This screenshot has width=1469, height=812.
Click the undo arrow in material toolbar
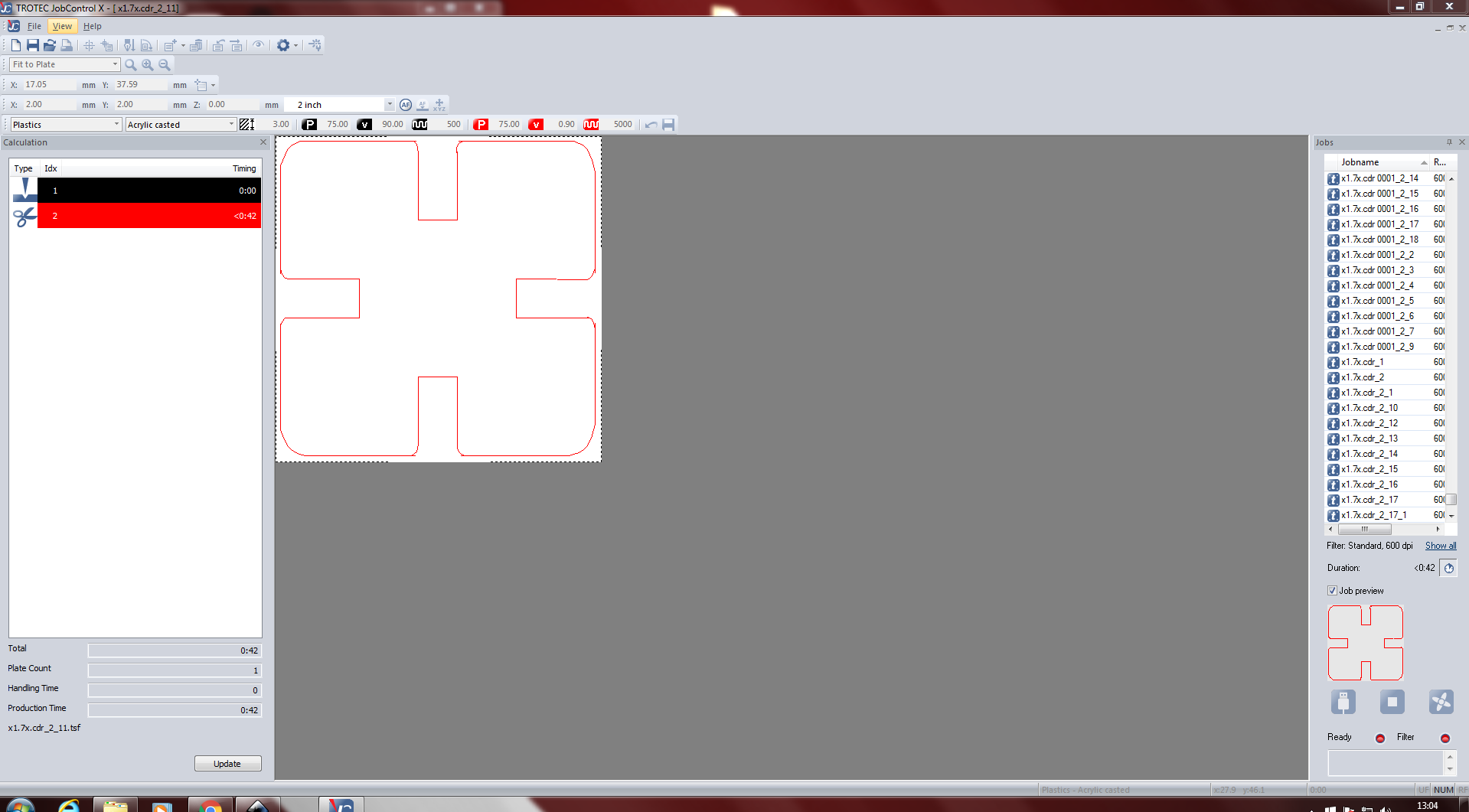[x=651, y=125]
